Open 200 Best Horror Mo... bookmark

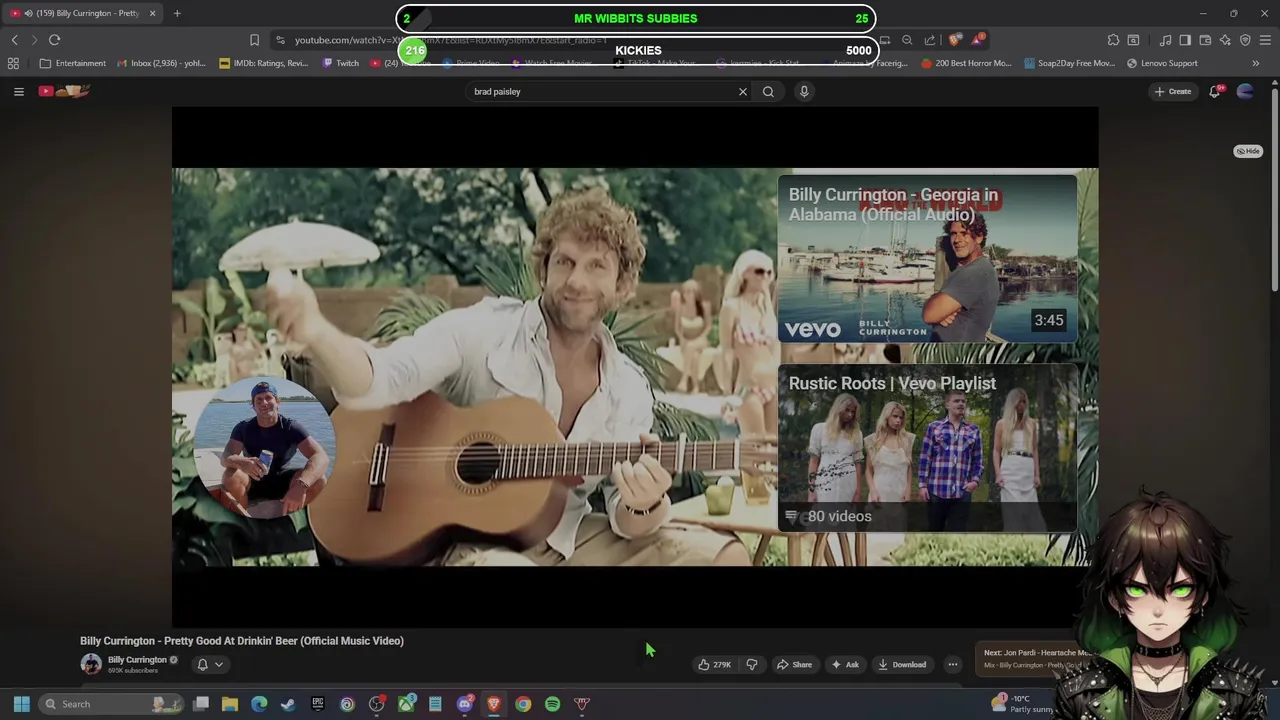966,63
